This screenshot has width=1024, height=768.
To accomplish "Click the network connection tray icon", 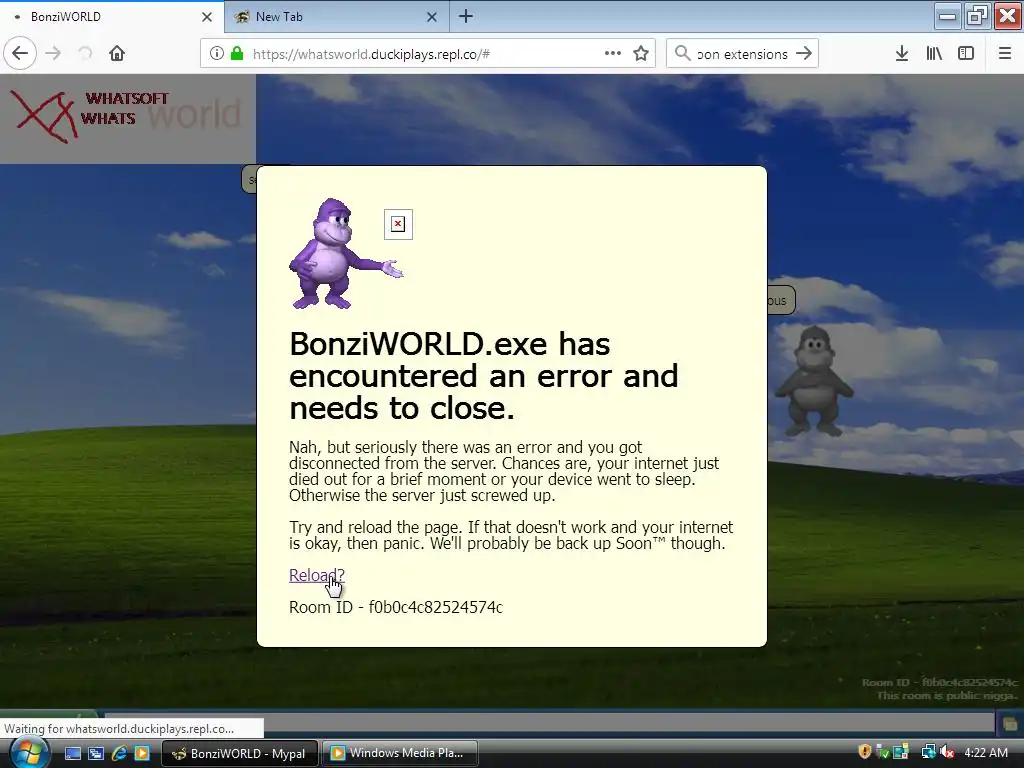I will (x=928, y=752).
